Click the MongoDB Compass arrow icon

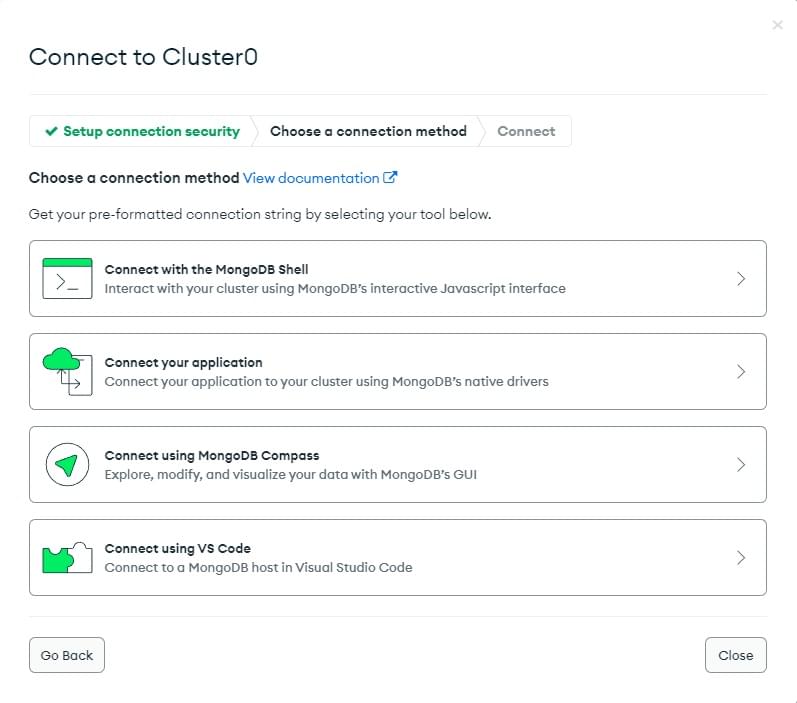tap(67, 464)
